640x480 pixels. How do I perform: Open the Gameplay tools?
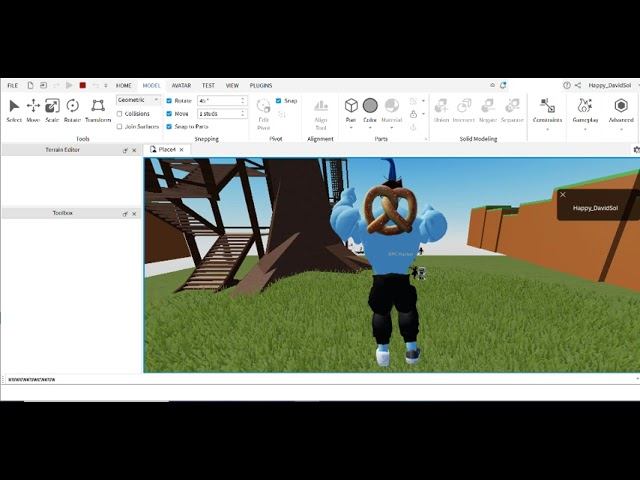tap(585, 110)
